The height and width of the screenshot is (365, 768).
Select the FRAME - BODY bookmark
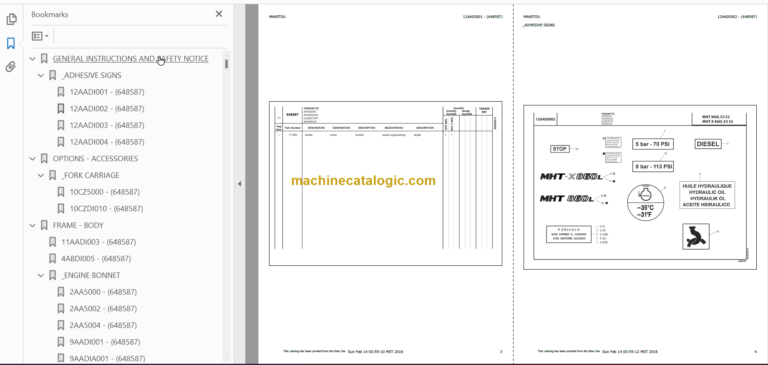point(78,225)
